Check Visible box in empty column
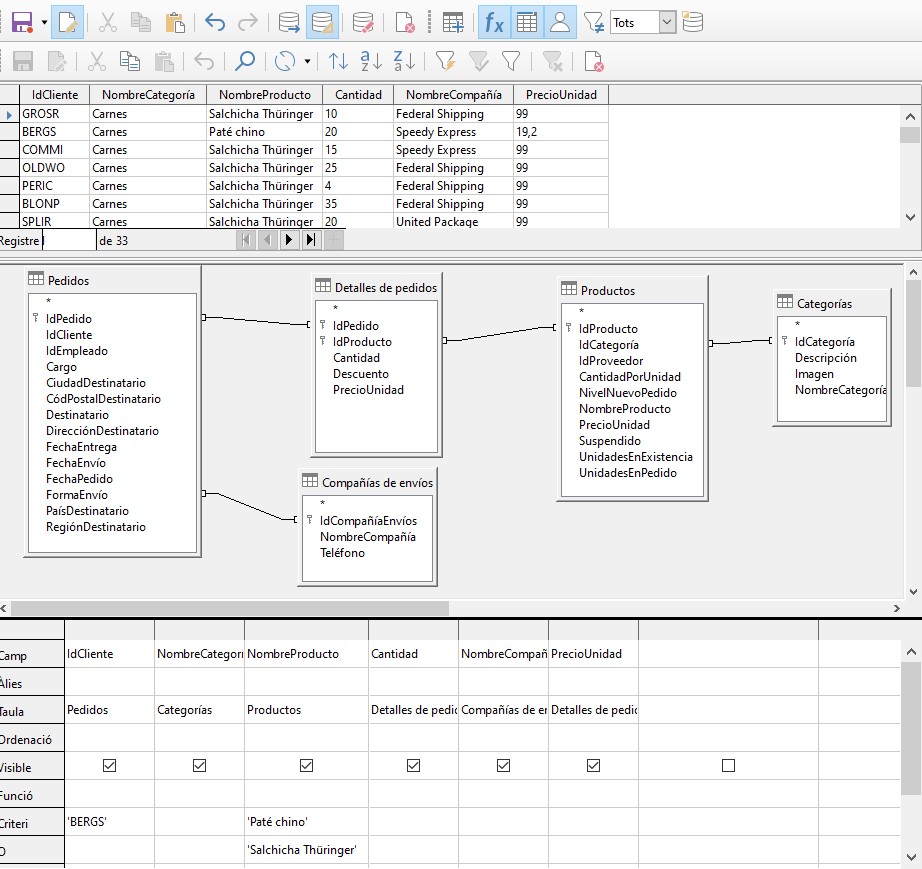This screenshot has width=922, height=869. [x=729, y=766]
